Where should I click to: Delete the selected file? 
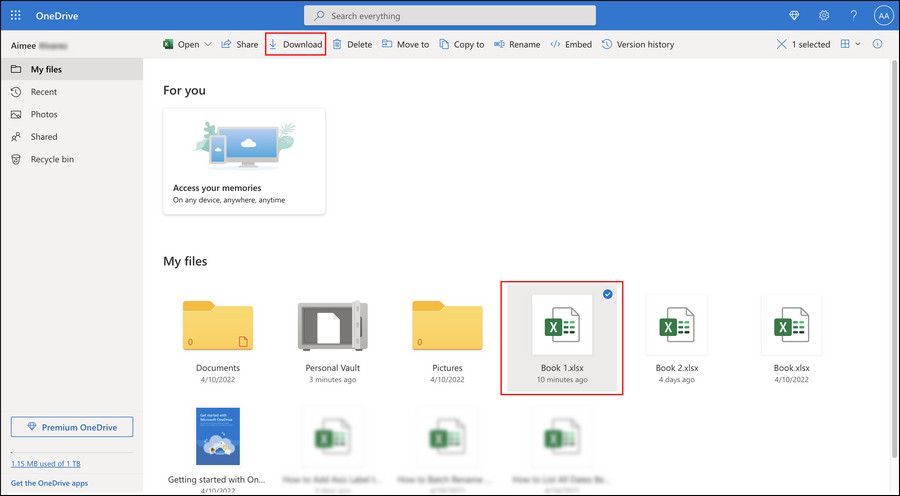click(x=352, y=44)
